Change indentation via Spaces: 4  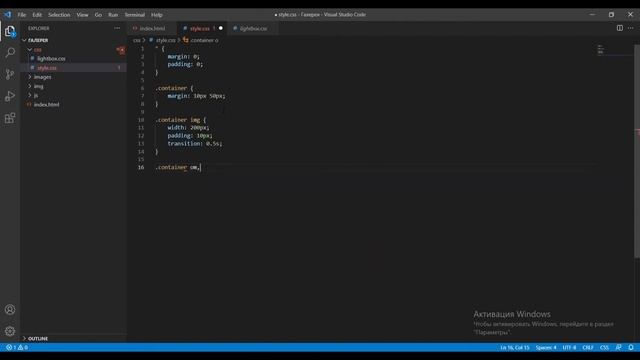546,347
